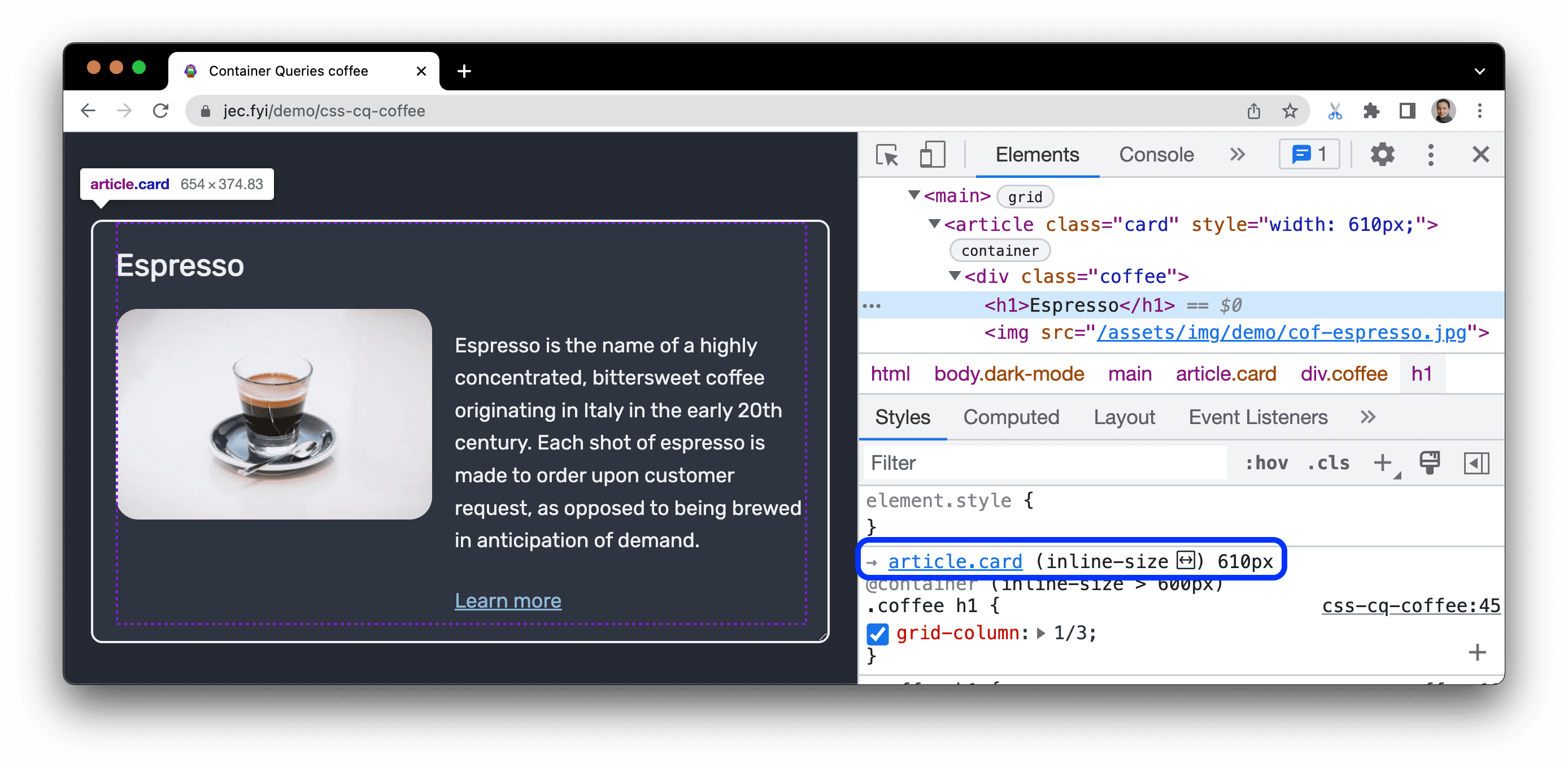Click the Learn more link on card
The width and height of the screenshot is (1568, 768).
tap(508, 600)
